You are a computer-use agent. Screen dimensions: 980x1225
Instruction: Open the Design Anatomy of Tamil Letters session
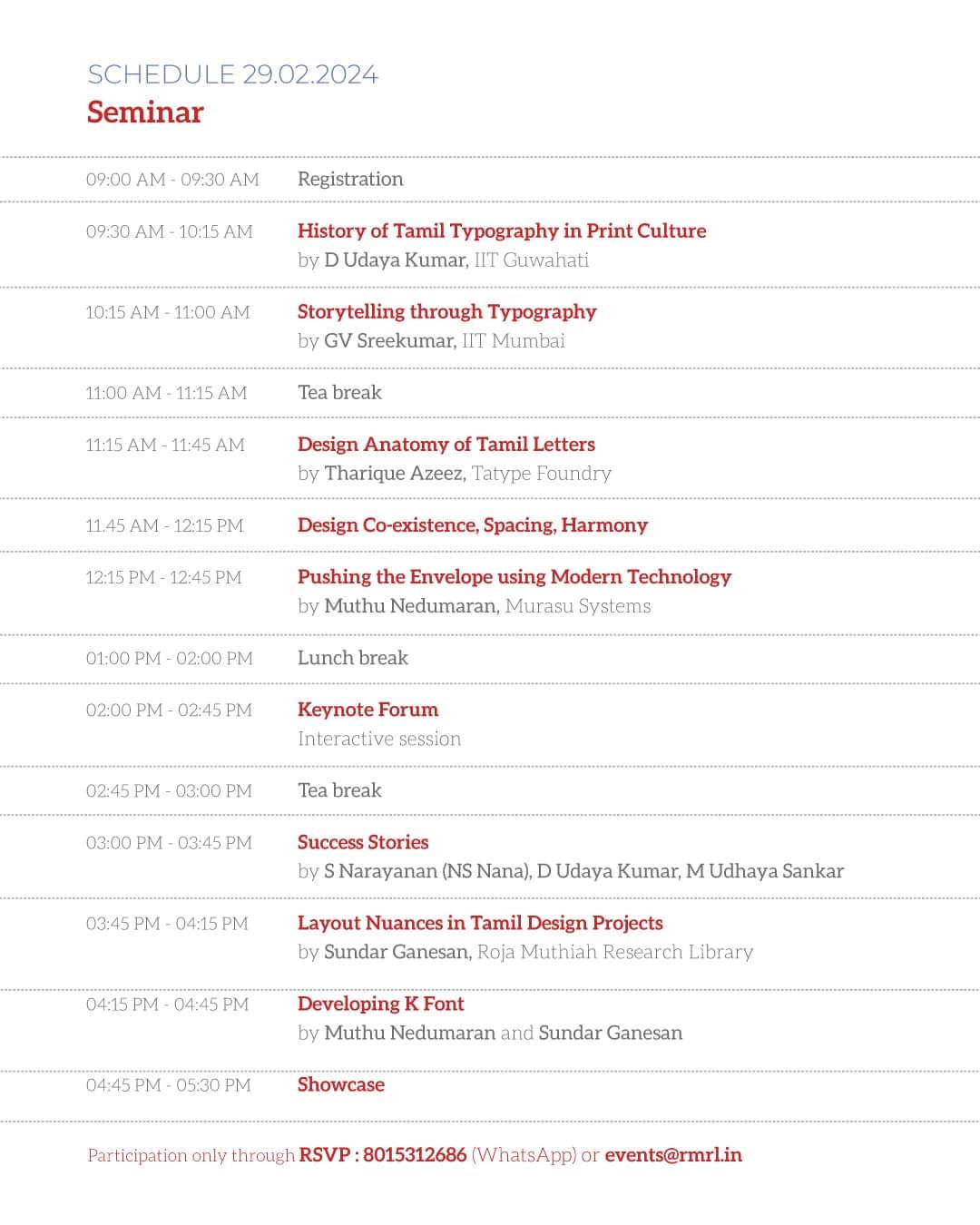446,444
